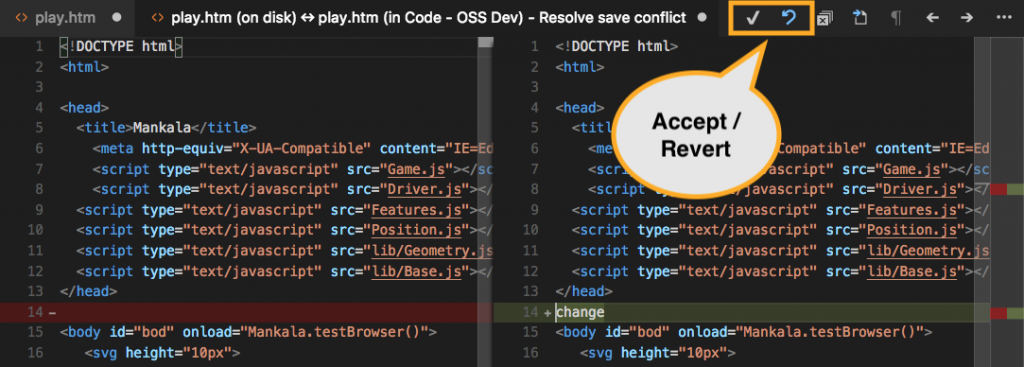The width and height of the screenshot is (1024, 367).
Task: Click the </head> closing tag in the Code - OSS Dev editor
Action: tap(583, 291)
